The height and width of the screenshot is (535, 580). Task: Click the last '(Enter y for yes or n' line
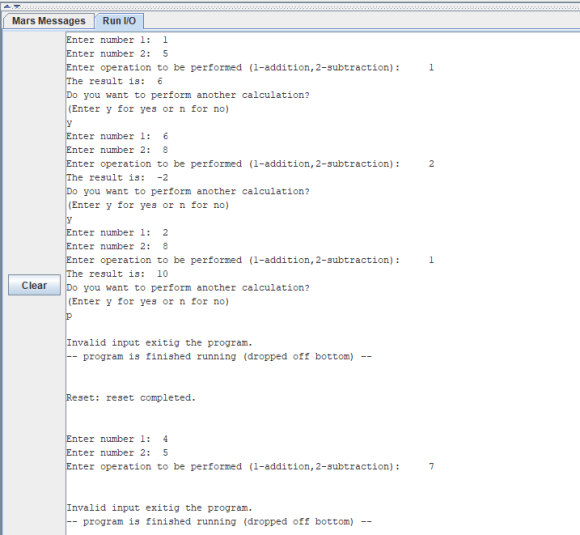pyautogui.click(x=148, y=302)
